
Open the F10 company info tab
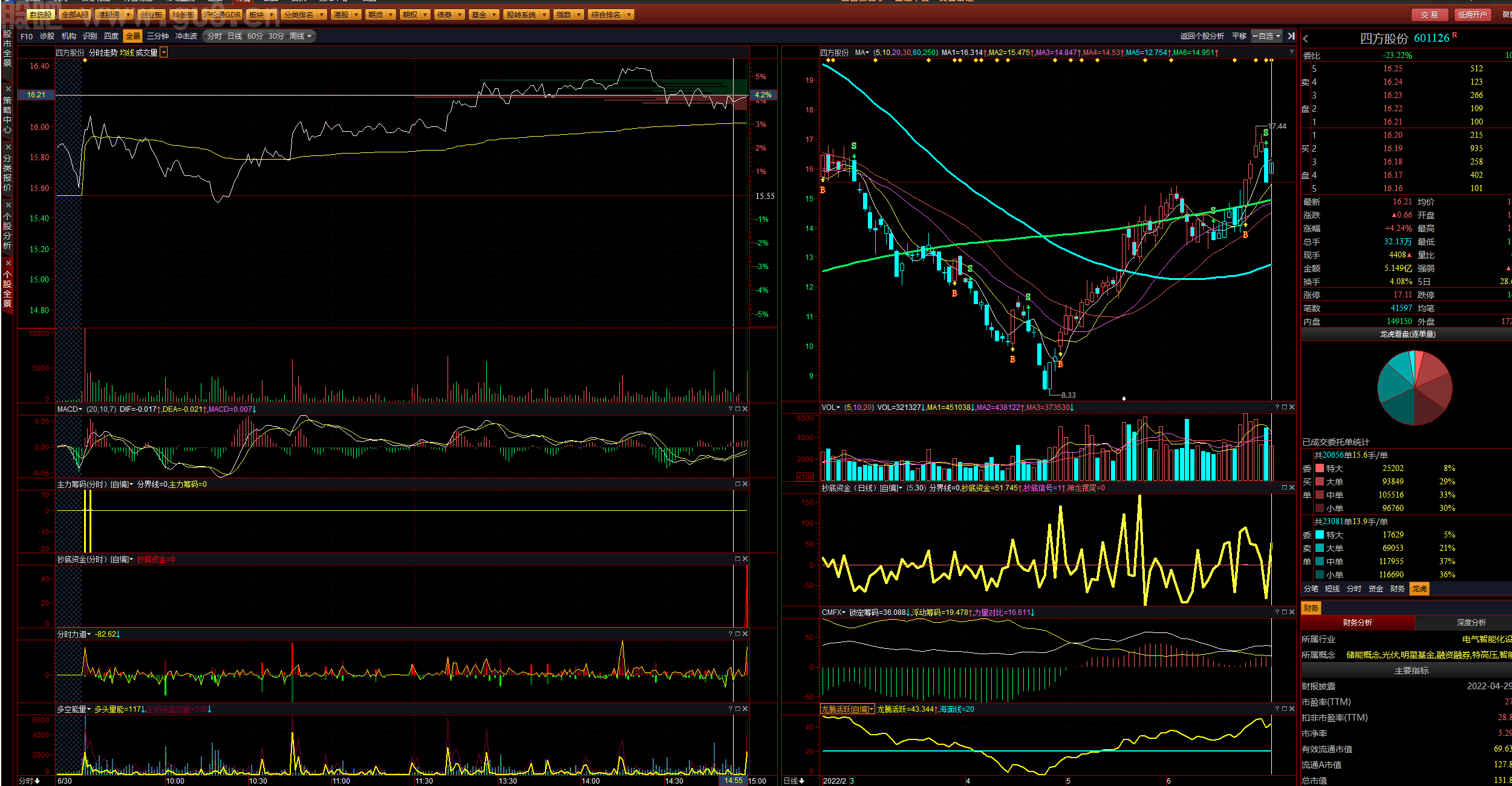point(27,36)
